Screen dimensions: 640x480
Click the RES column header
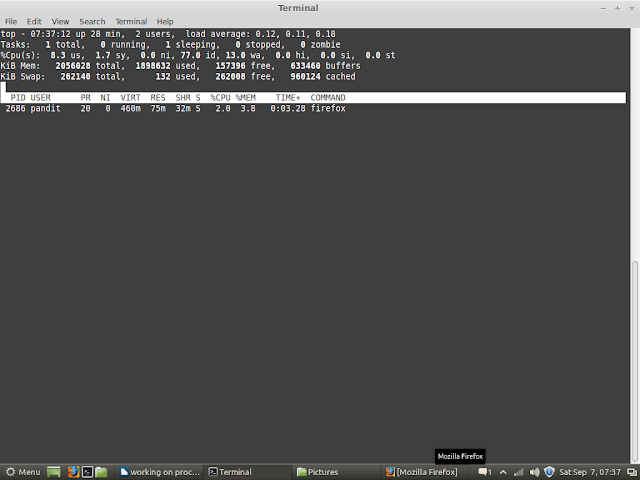pos(158,98)
